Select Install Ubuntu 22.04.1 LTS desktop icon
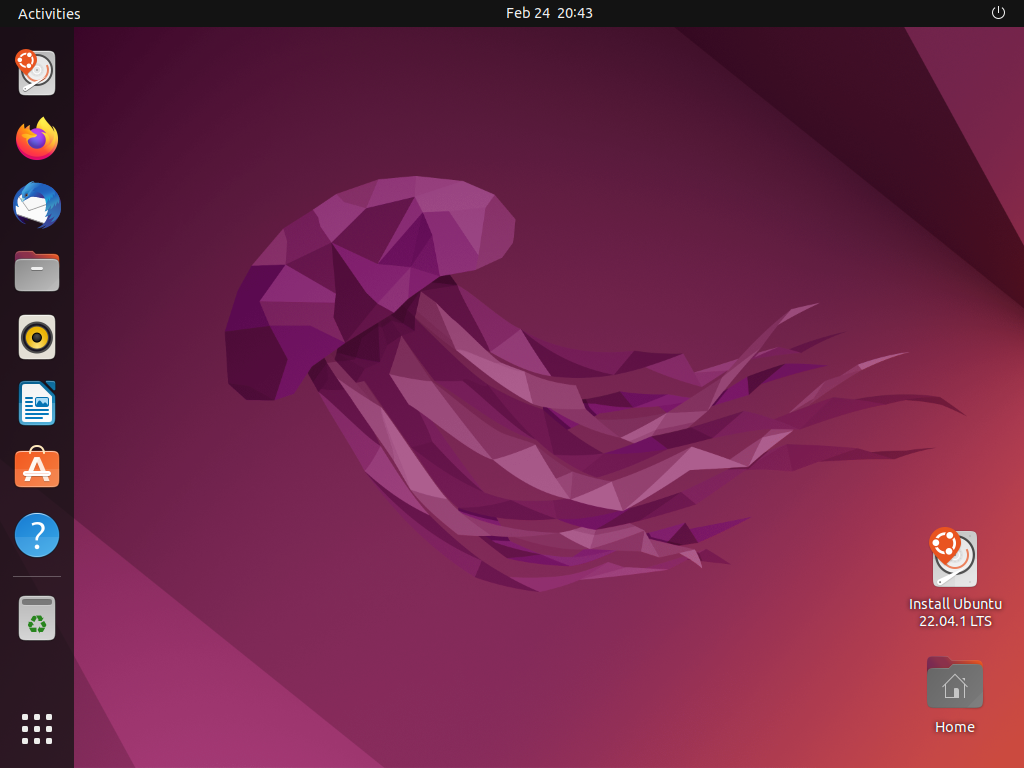Viewport: 1024px width, 768px height. pyautogui.click(x=954, y=558)
